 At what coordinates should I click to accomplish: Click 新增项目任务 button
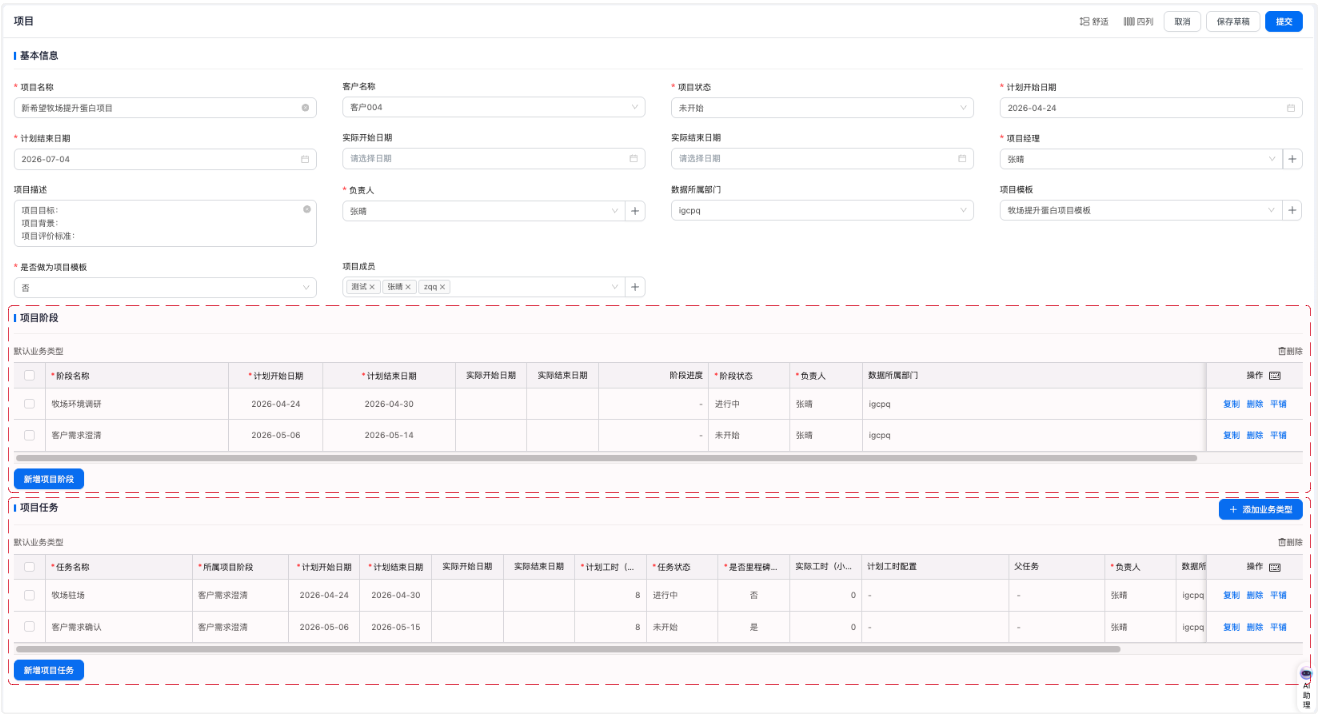49,670
